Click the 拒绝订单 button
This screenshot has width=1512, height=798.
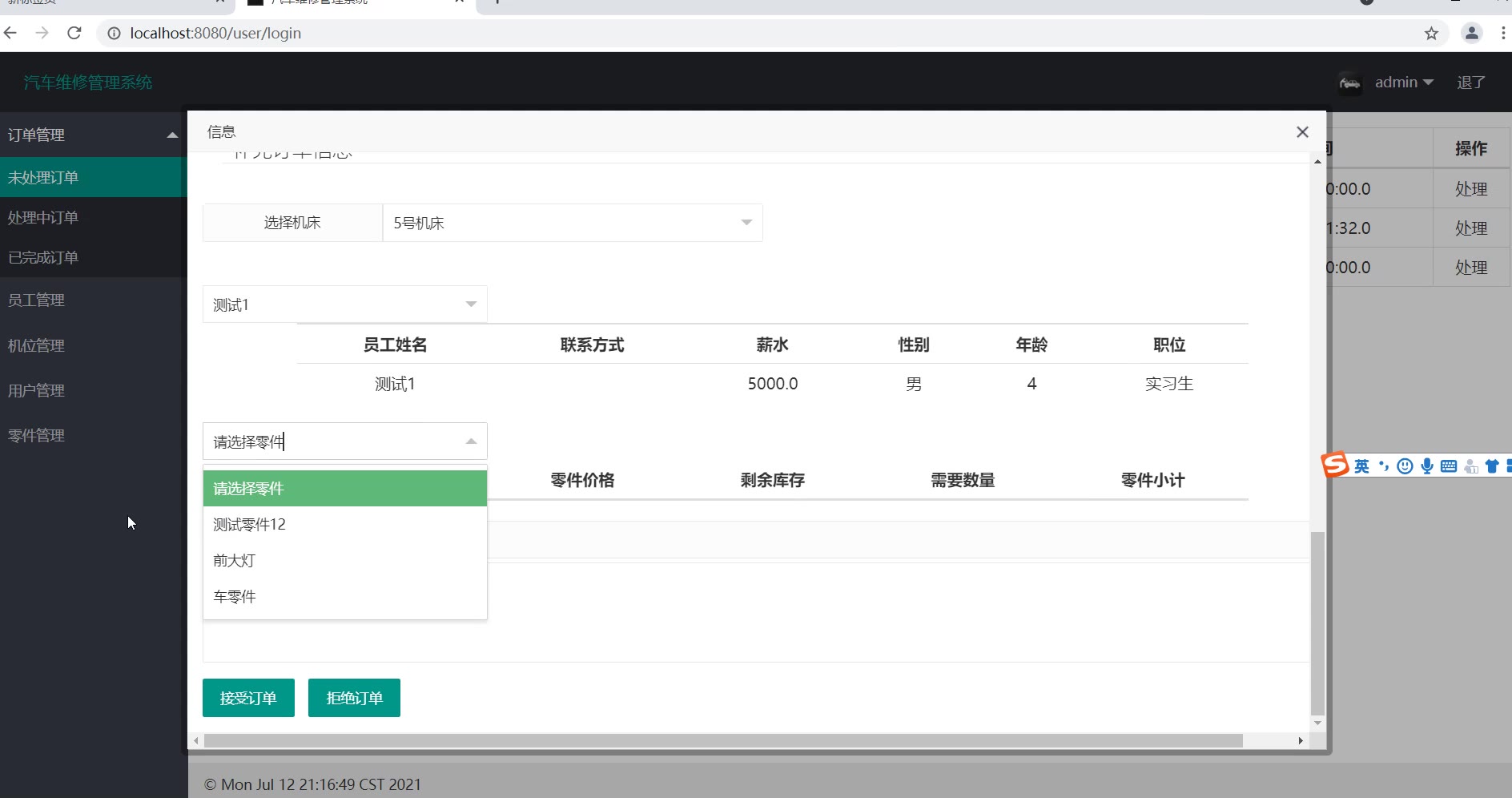[354, 698]
